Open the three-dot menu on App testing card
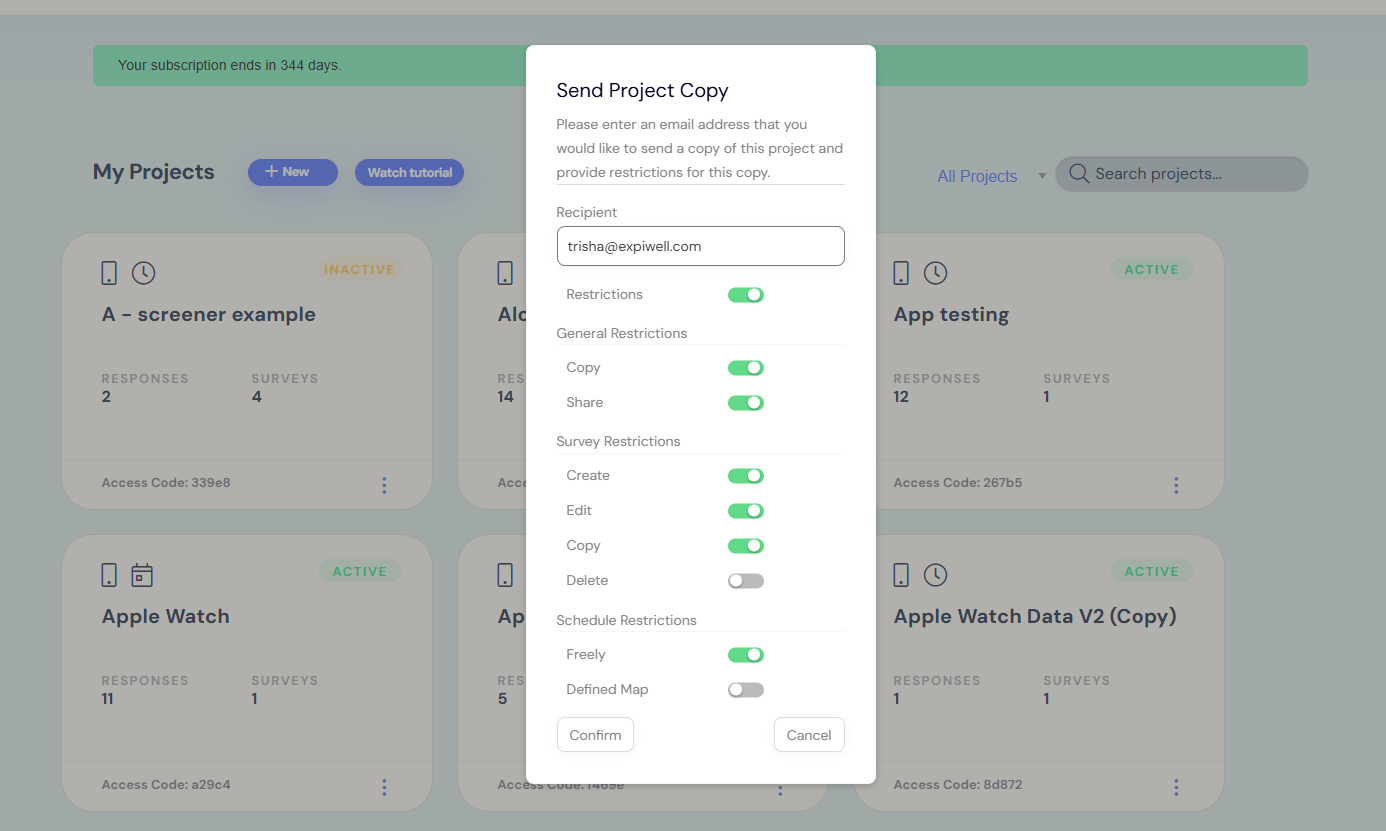The image size is (1386, 831). tap(1176, 485)
